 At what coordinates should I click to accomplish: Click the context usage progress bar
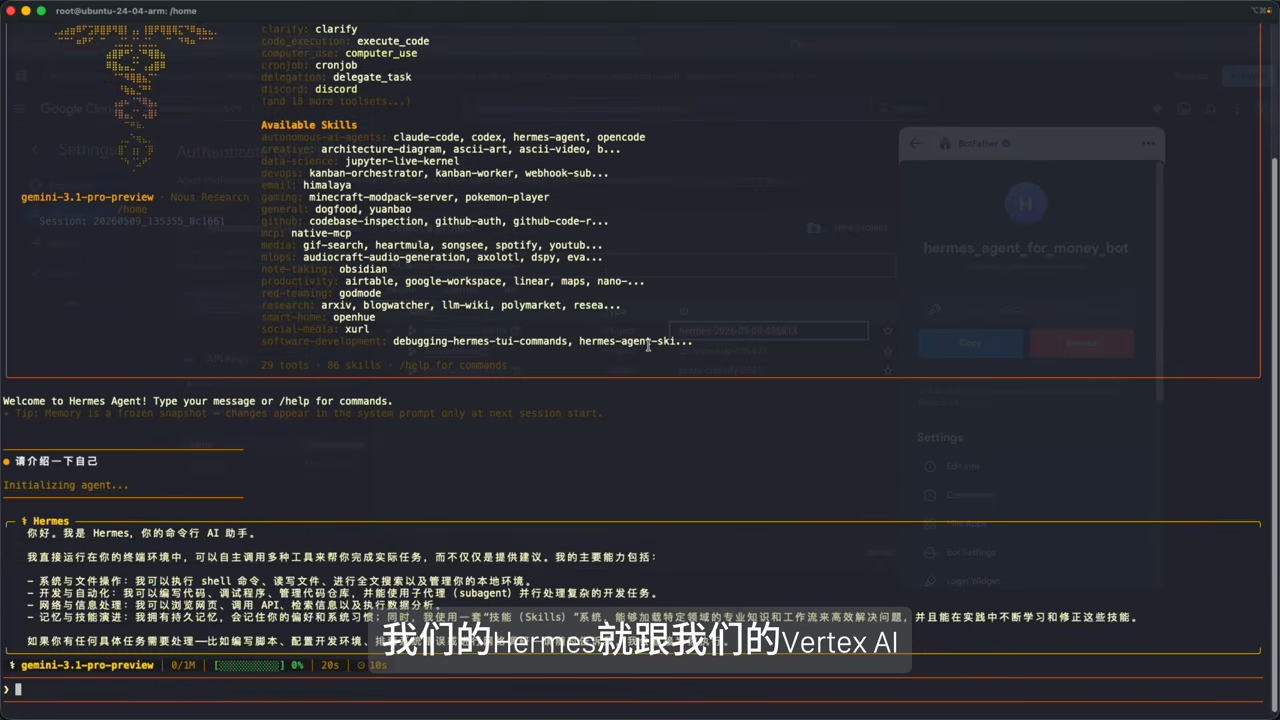(x=248, y=665)
